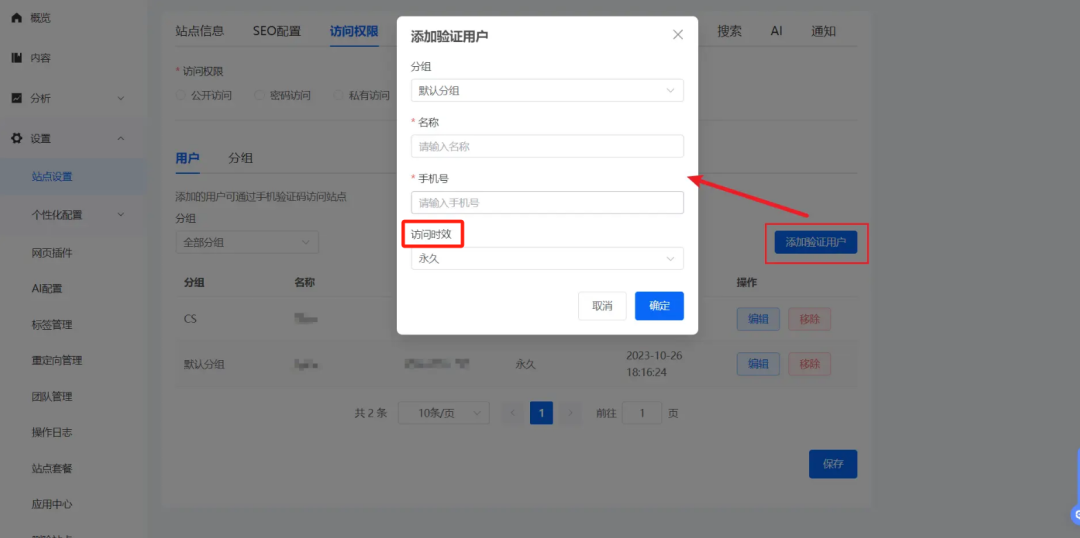Switch to 访问权限 tab
1080x538 pixels.
coord(354,31)
